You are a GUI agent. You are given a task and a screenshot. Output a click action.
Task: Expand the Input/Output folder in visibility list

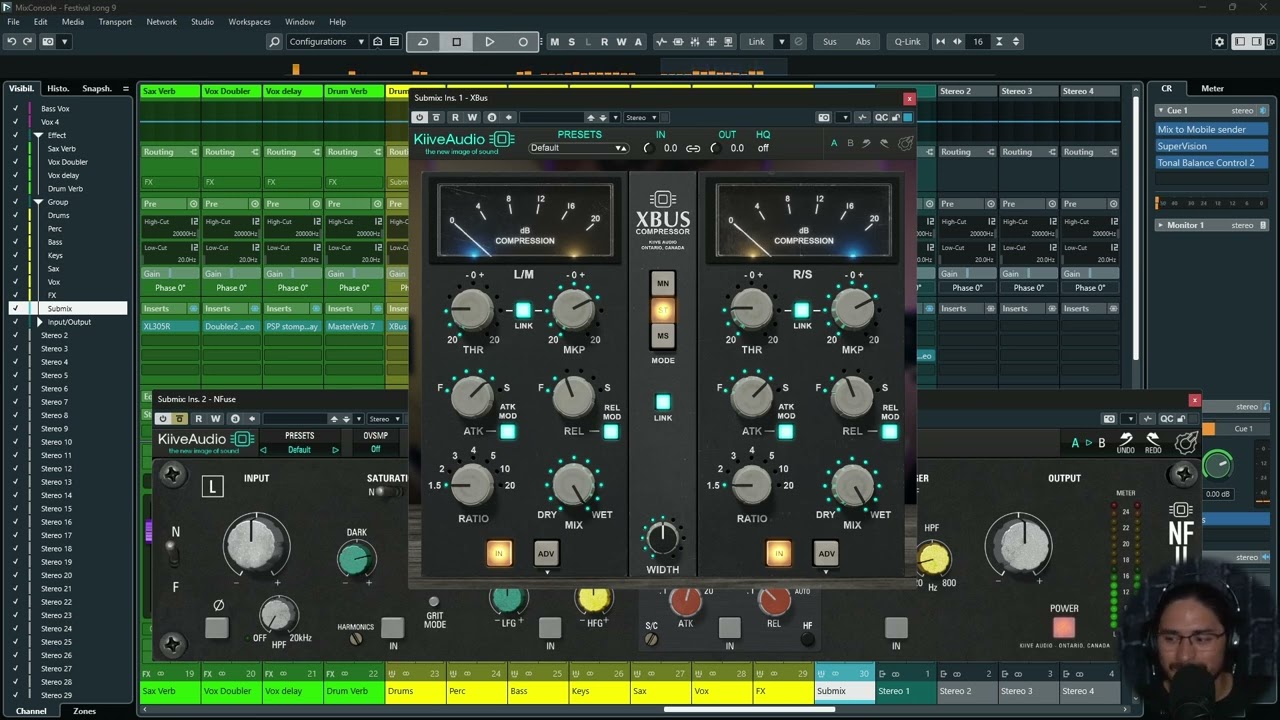coord(40,322)
